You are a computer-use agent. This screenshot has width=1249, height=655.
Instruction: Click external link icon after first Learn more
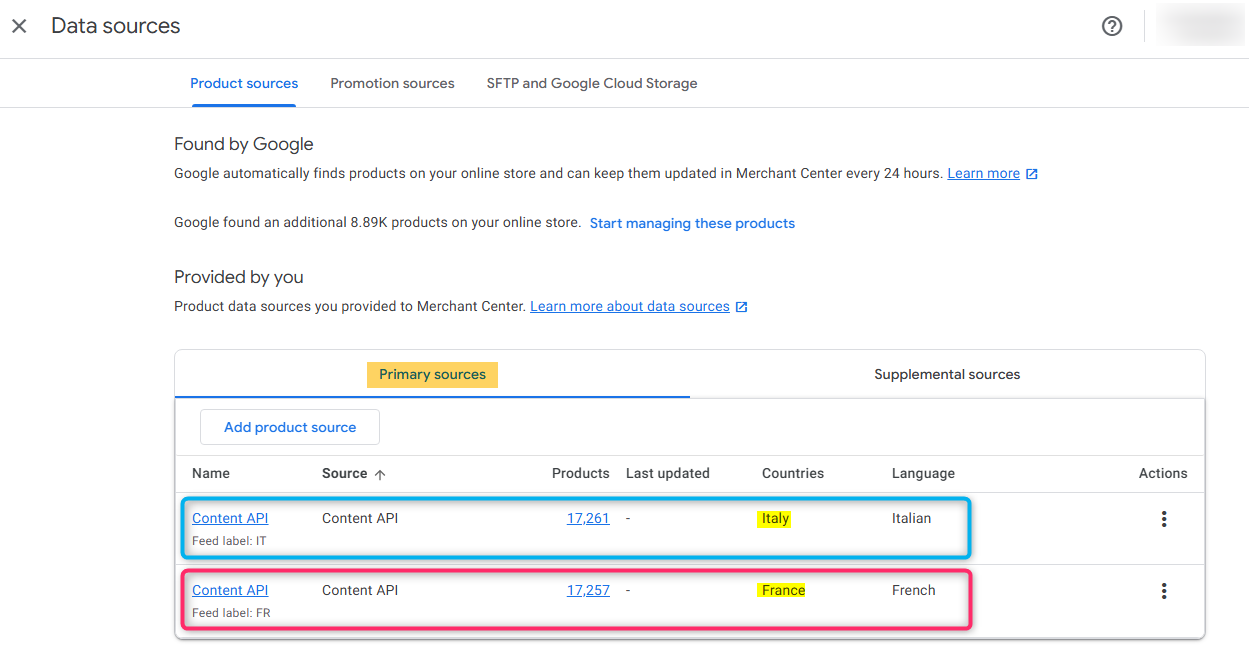coord(1032,174)
